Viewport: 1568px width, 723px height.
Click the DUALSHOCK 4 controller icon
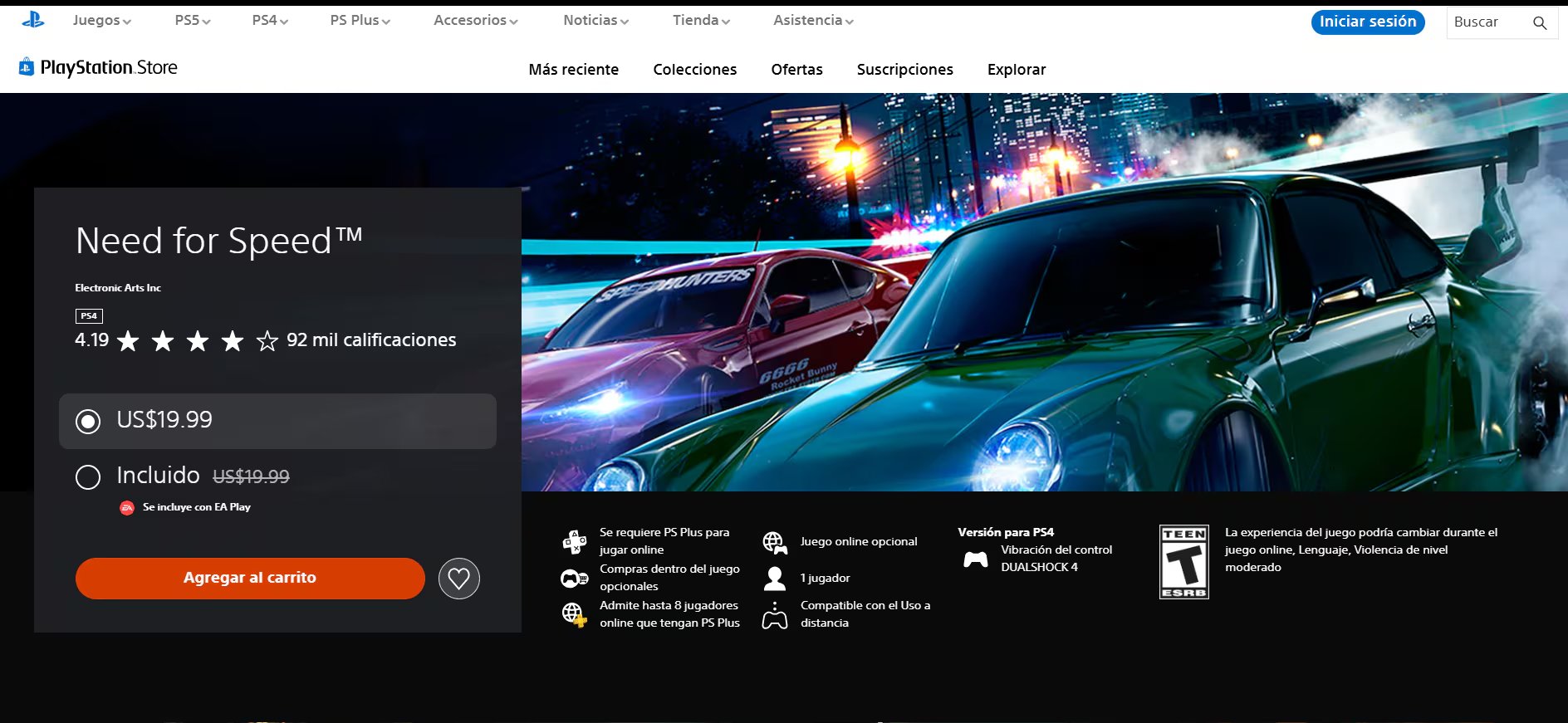pos(976,559)
